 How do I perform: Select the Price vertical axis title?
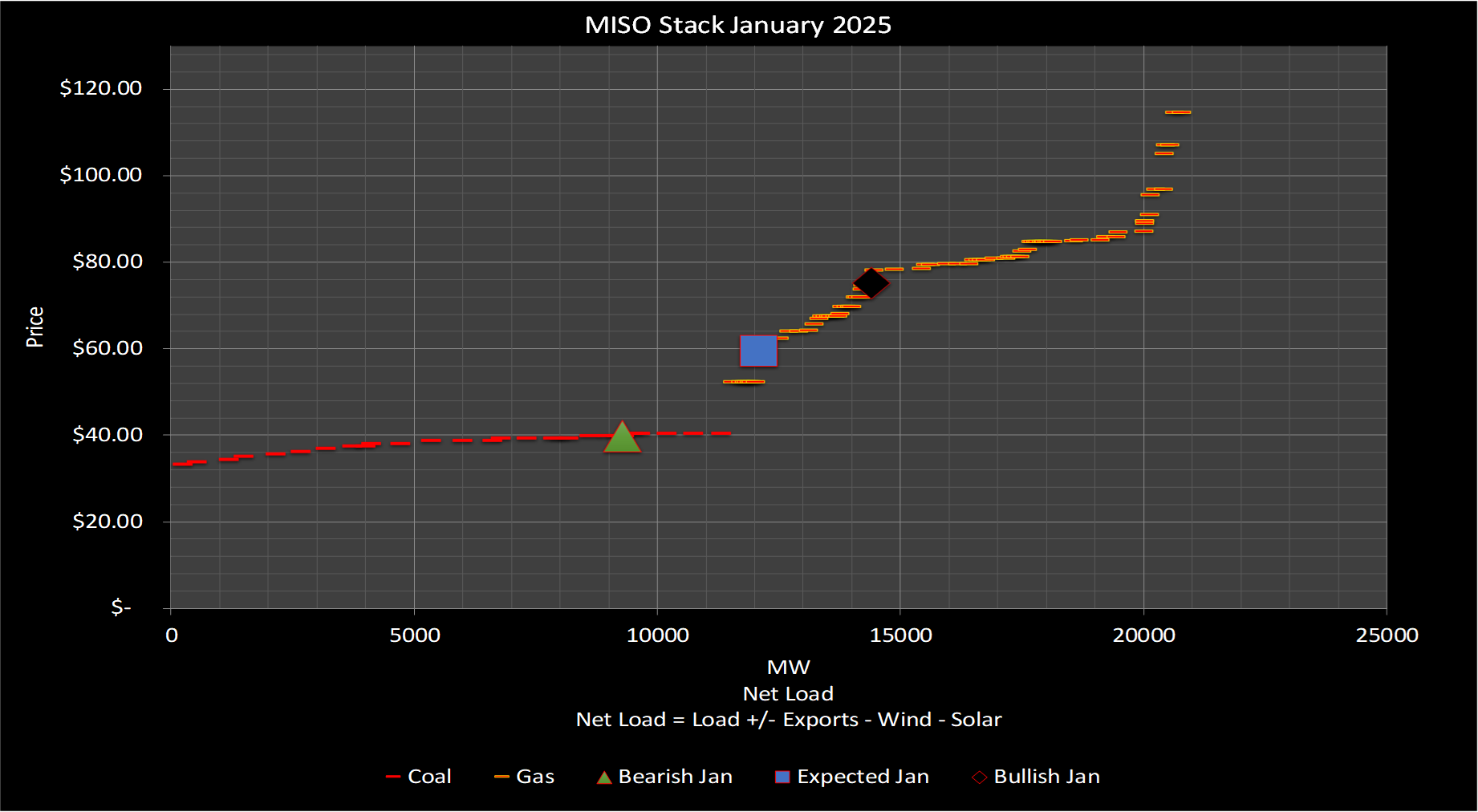pos(35,327)
